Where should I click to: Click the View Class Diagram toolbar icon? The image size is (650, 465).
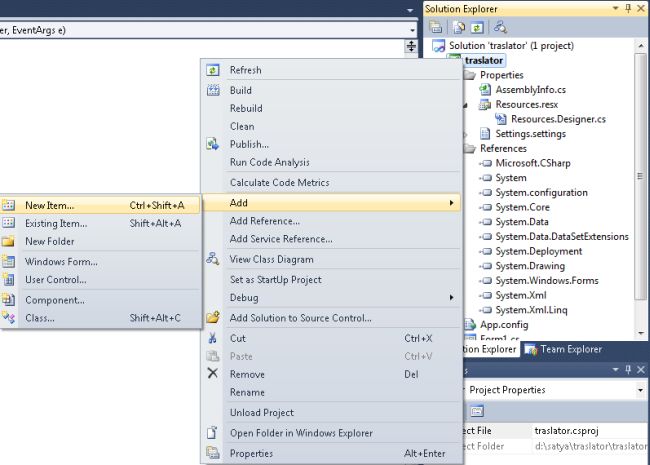pos(500,27)
